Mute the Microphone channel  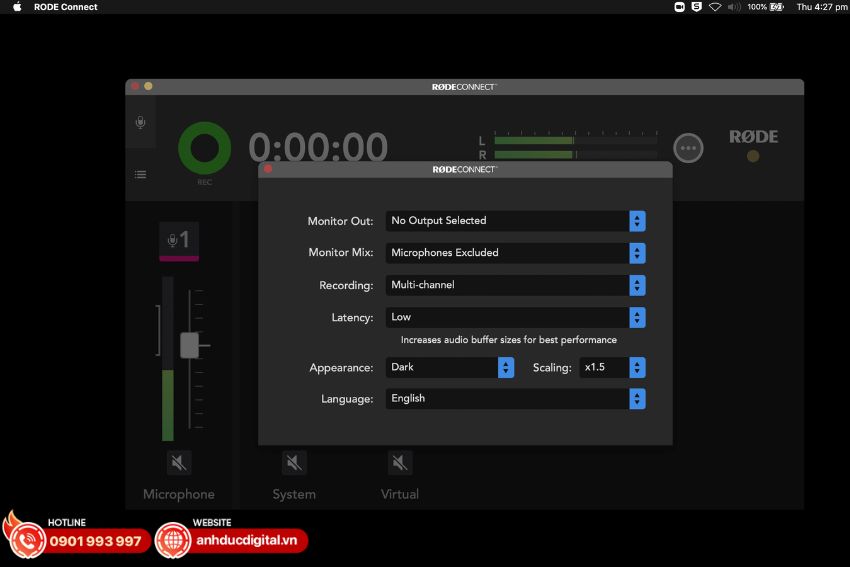tap(179, 462)
